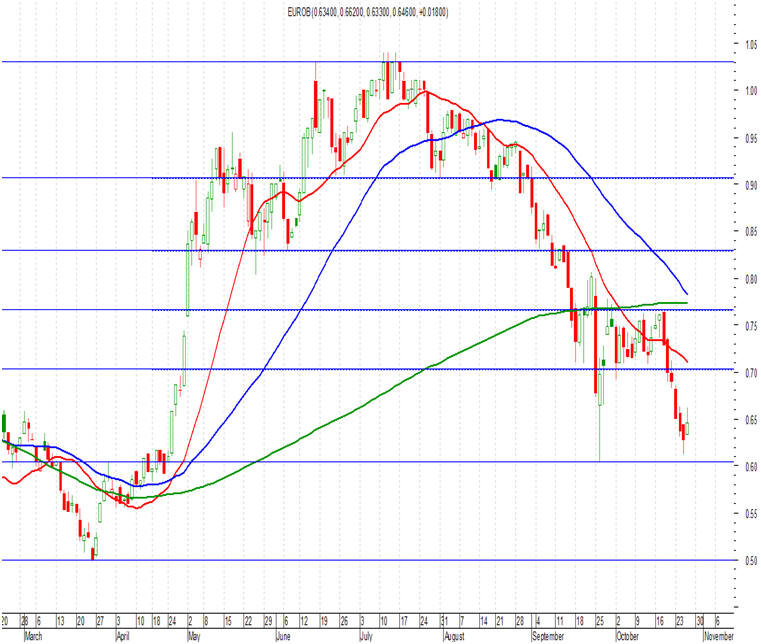Viewport: 761px width, 644px height.
Task: Select the June month label
Action: point(283,636)
